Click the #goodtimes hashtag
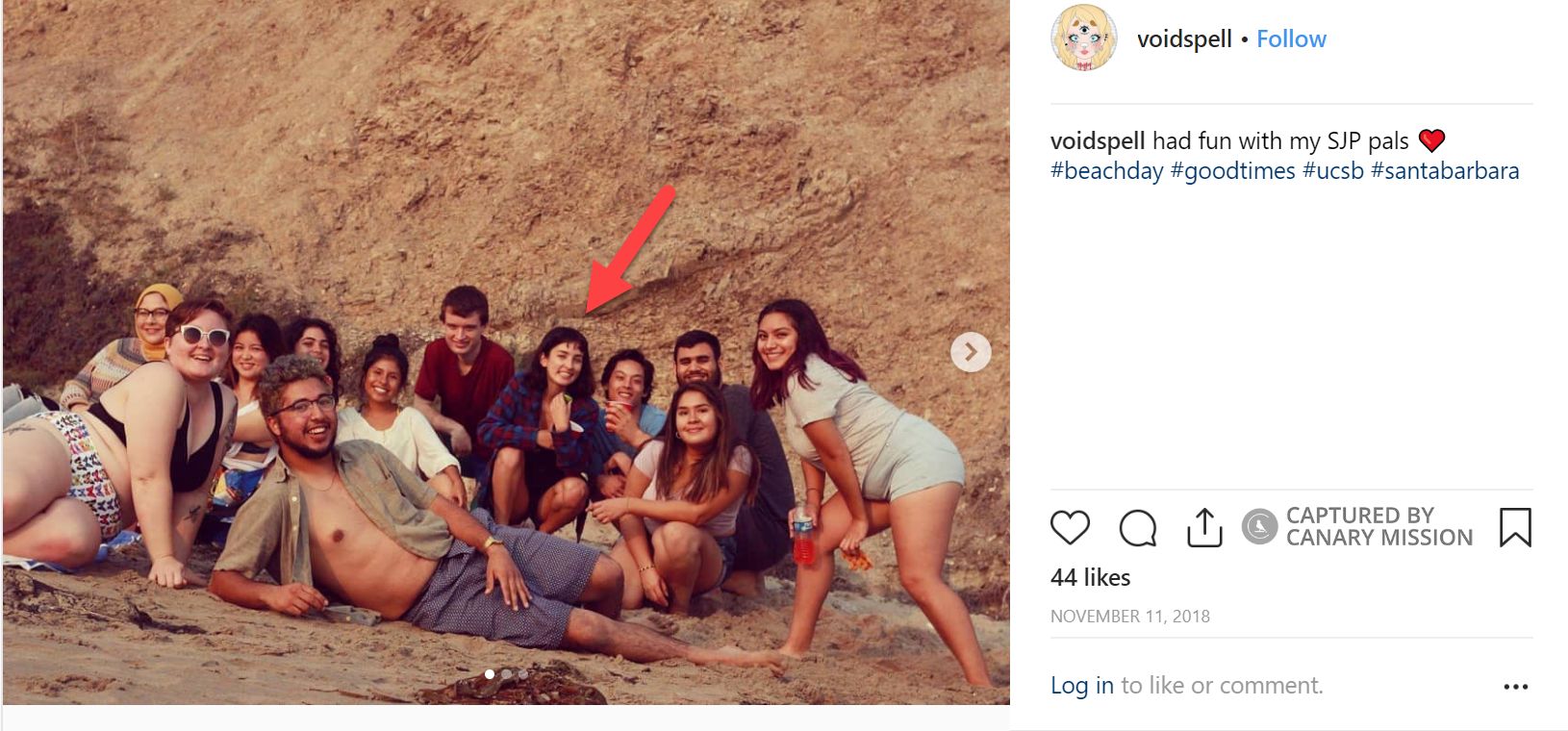The height and width of the screenshot is (731, 1568). [1234, 169]
